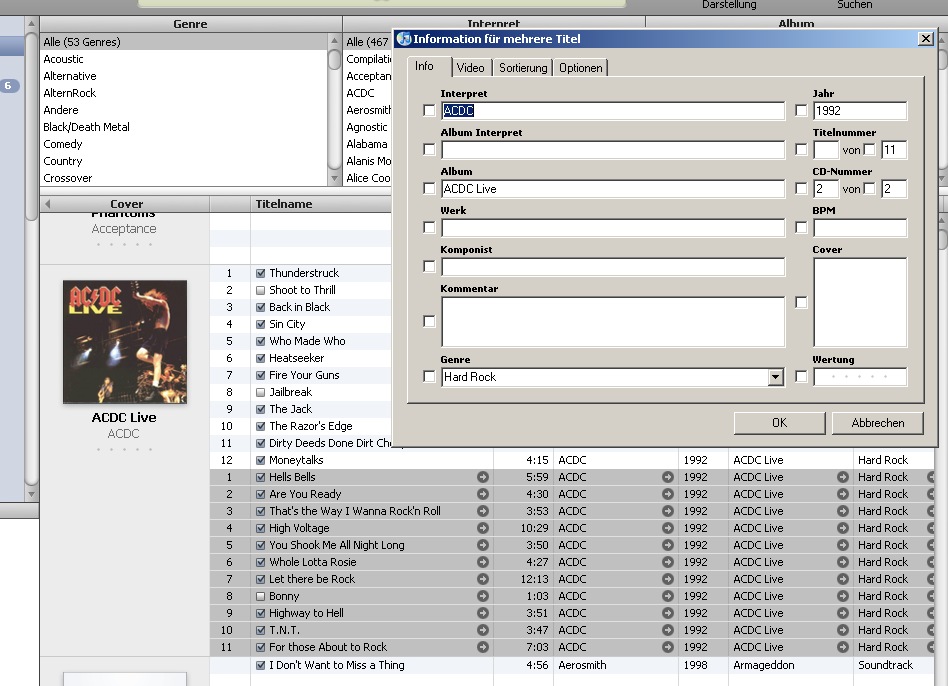Image resolution: width=948 pixels, height=686 pixels.
Task: Click arrow icon beside Highway to Hell title
Action: tap(482, 613)
